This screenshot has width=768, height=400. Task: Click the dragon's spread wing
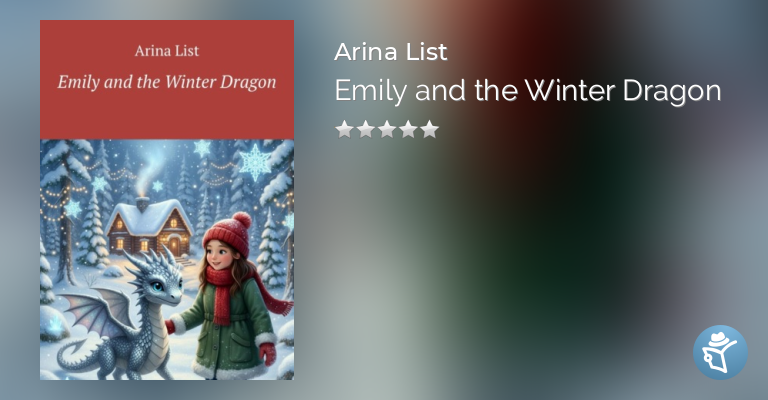[98, 311]
